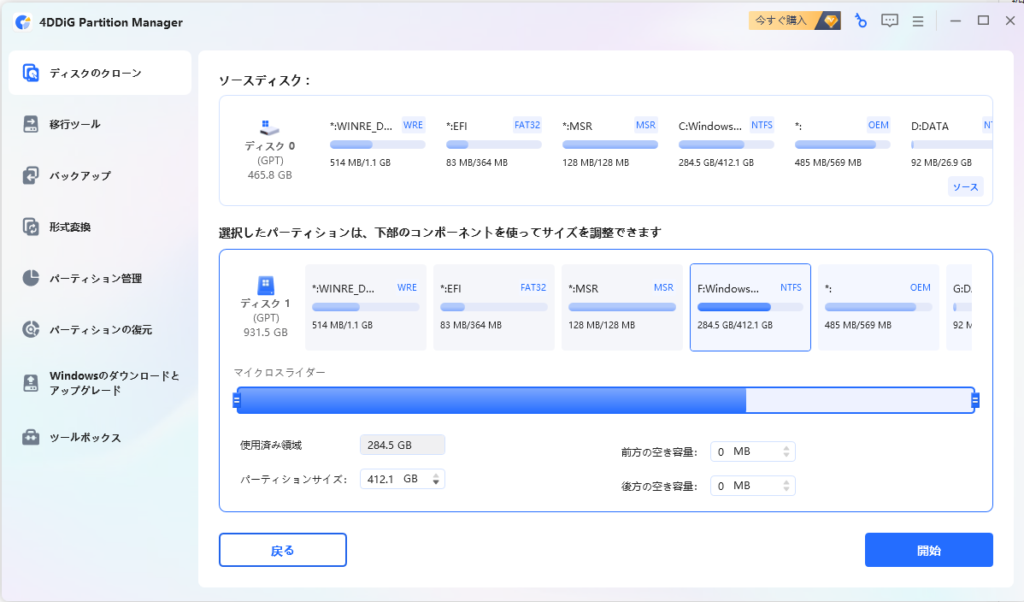Click the 戻る back button
This screenshot has height=602, width=1024.
pos(283,550)
